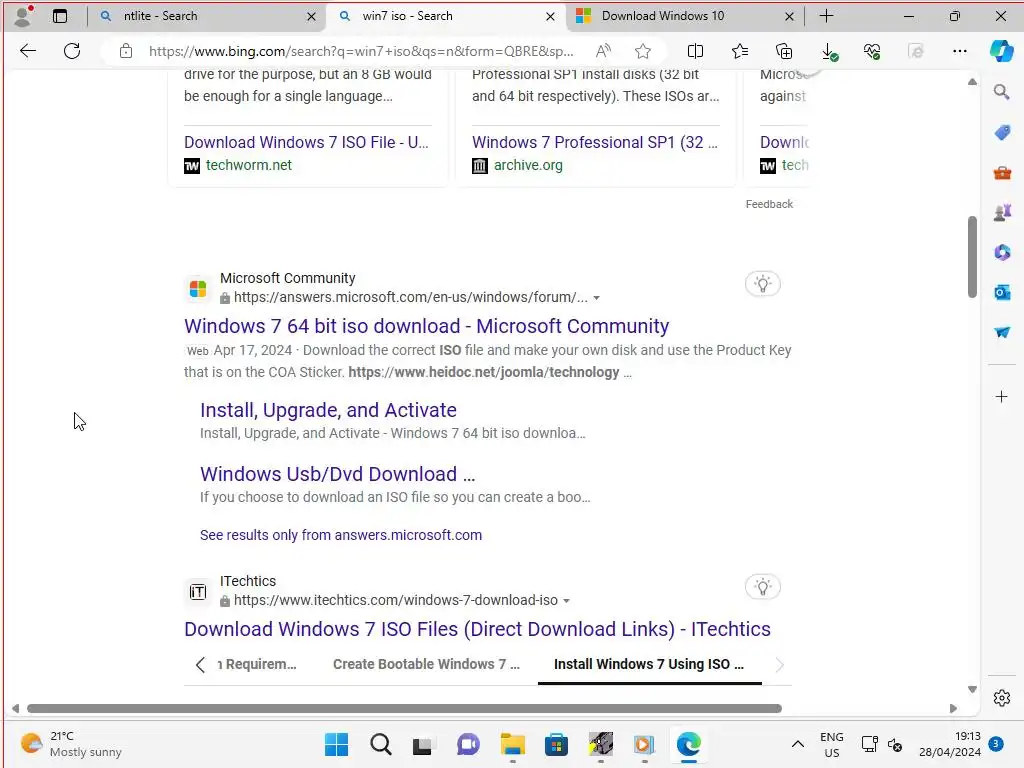1024x768 pixels.
Task: Open a new browser tab
Action: pos(826,16)
